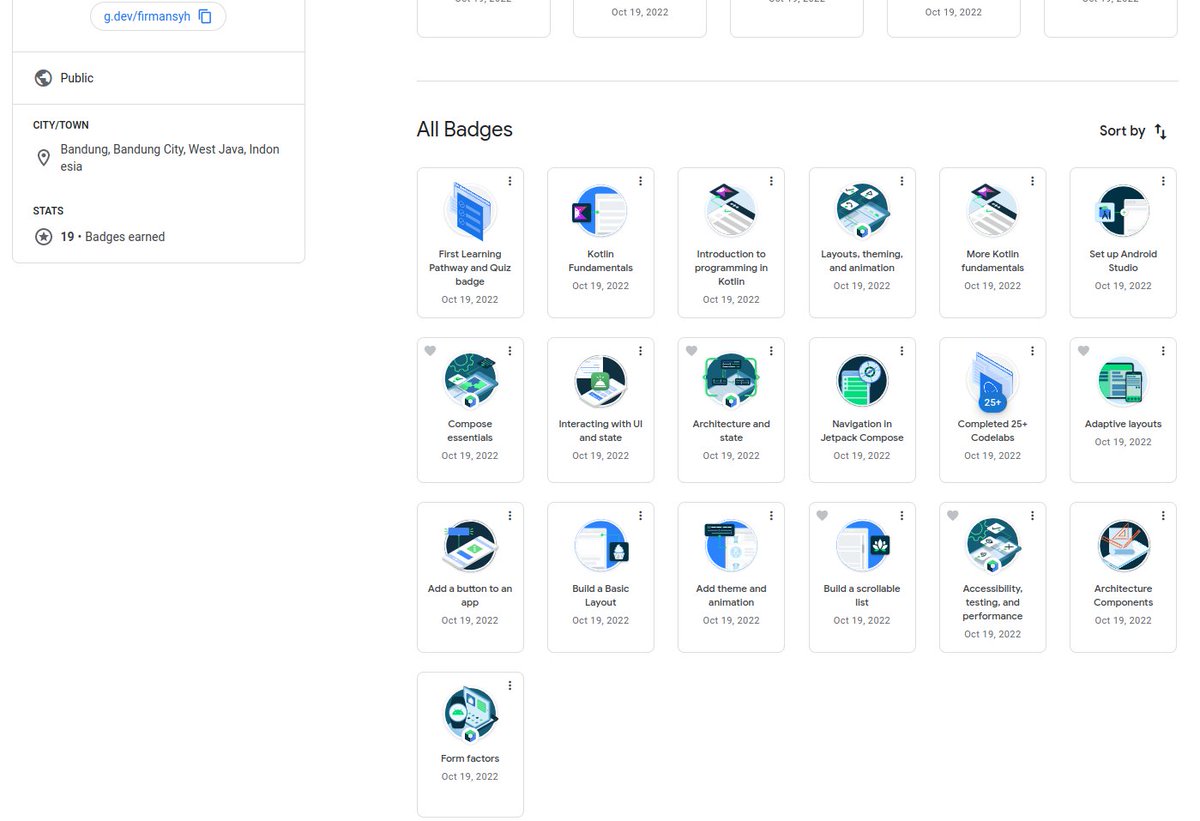Open more options for Kotlin Fundamentals badge
This screenshot has width=1200, height=821.
coord(641,181)
